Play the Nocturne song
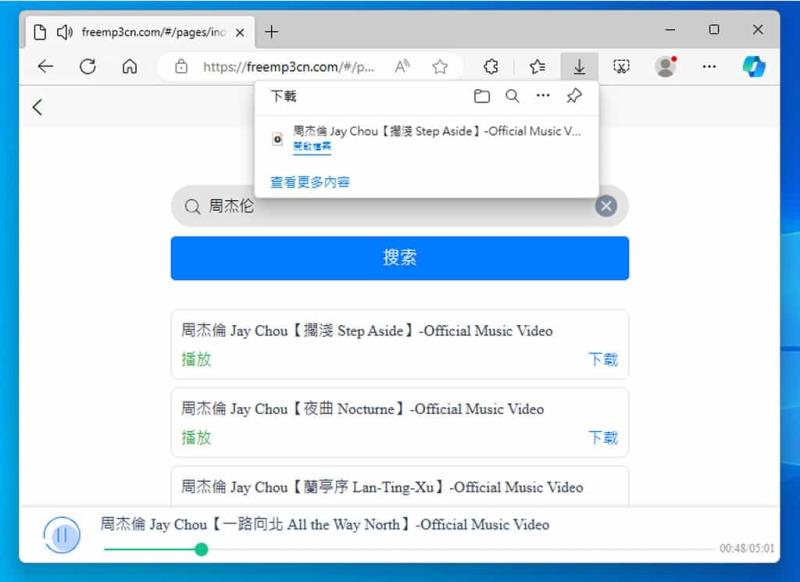 (196, 438)
